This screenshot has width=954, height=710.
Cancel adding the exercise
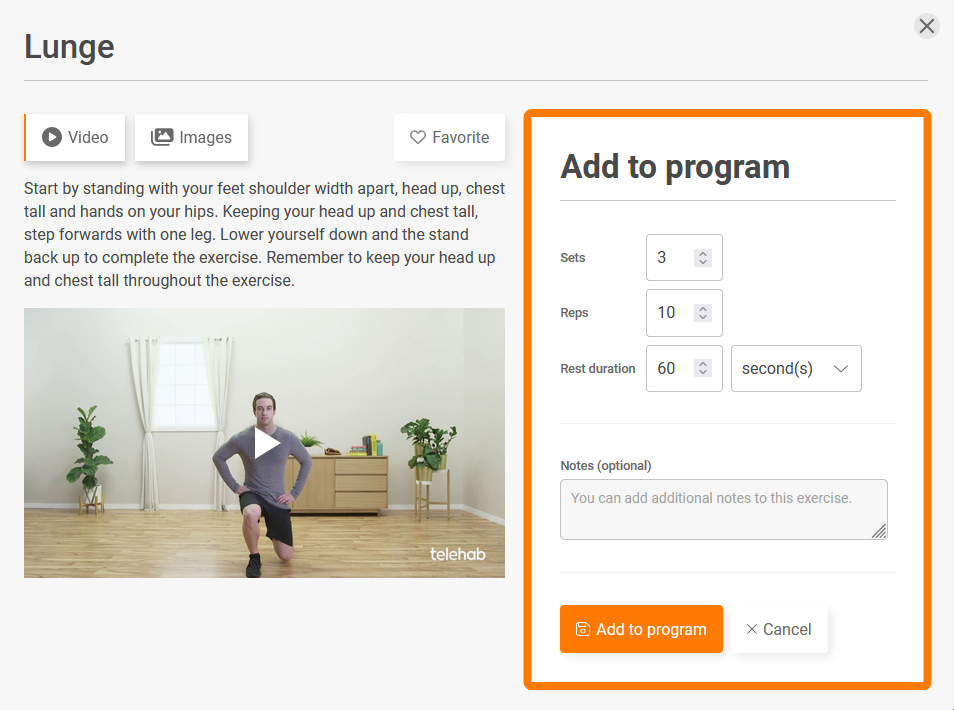[779, 629]
